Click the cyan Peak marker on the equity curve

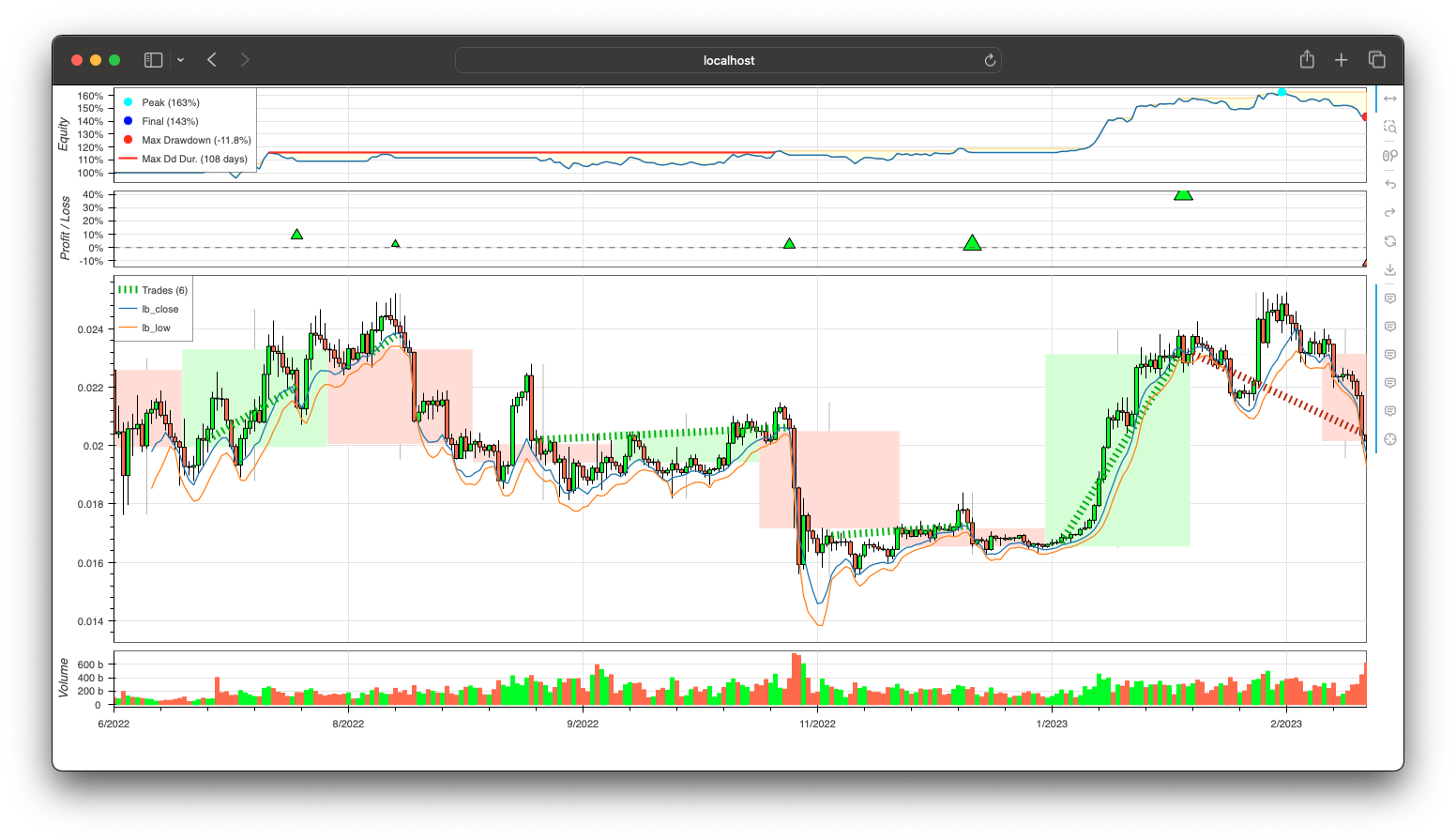[1282, 92]
